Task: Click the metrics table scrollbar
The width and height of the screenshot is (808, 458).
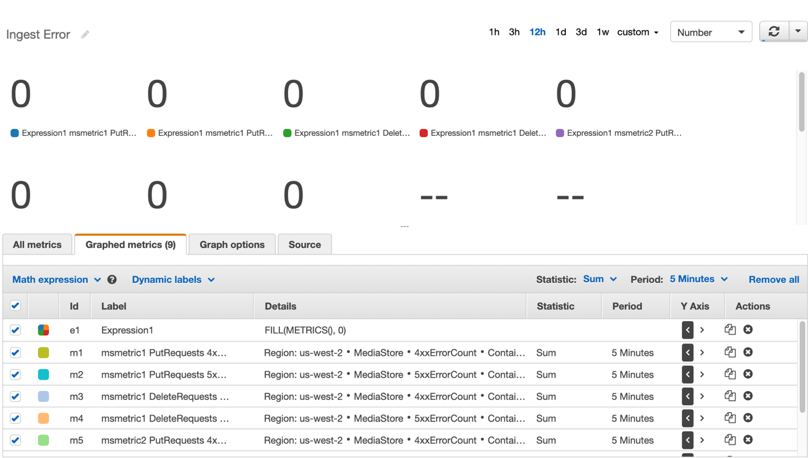Action: point(801,367)
